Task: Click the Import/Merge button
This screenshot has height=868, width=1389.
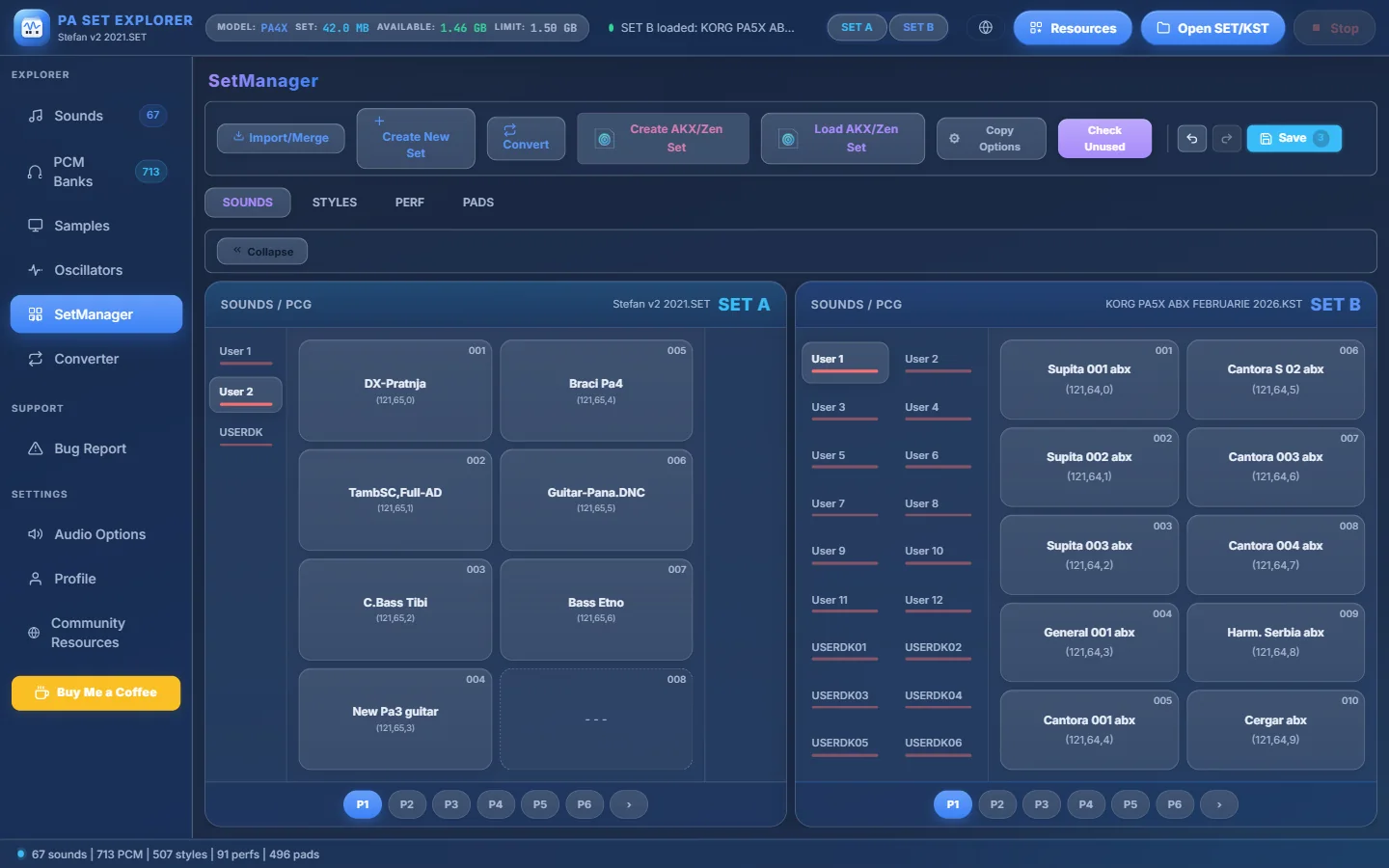Action: click(281, 138)
